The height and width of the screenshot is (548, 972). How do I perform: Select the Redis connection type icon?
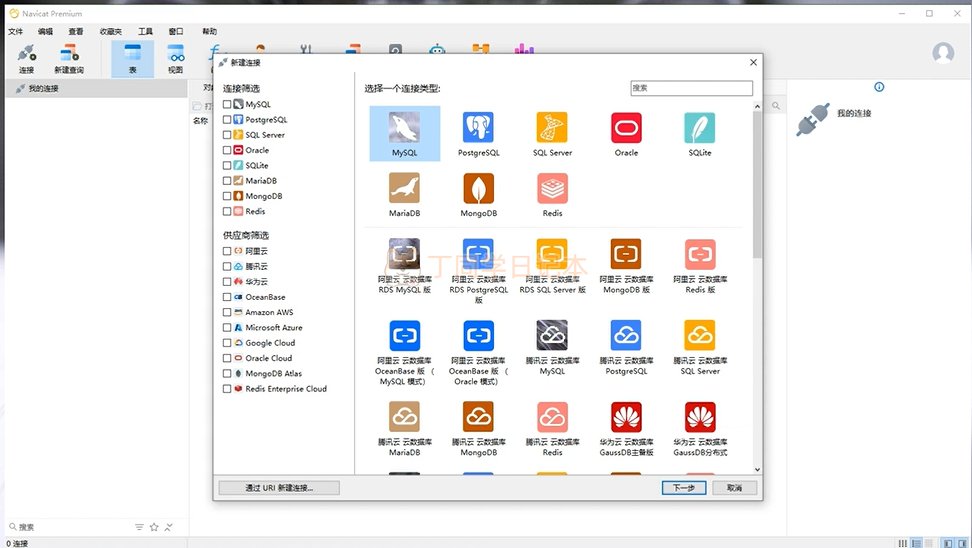pos(552,189)
